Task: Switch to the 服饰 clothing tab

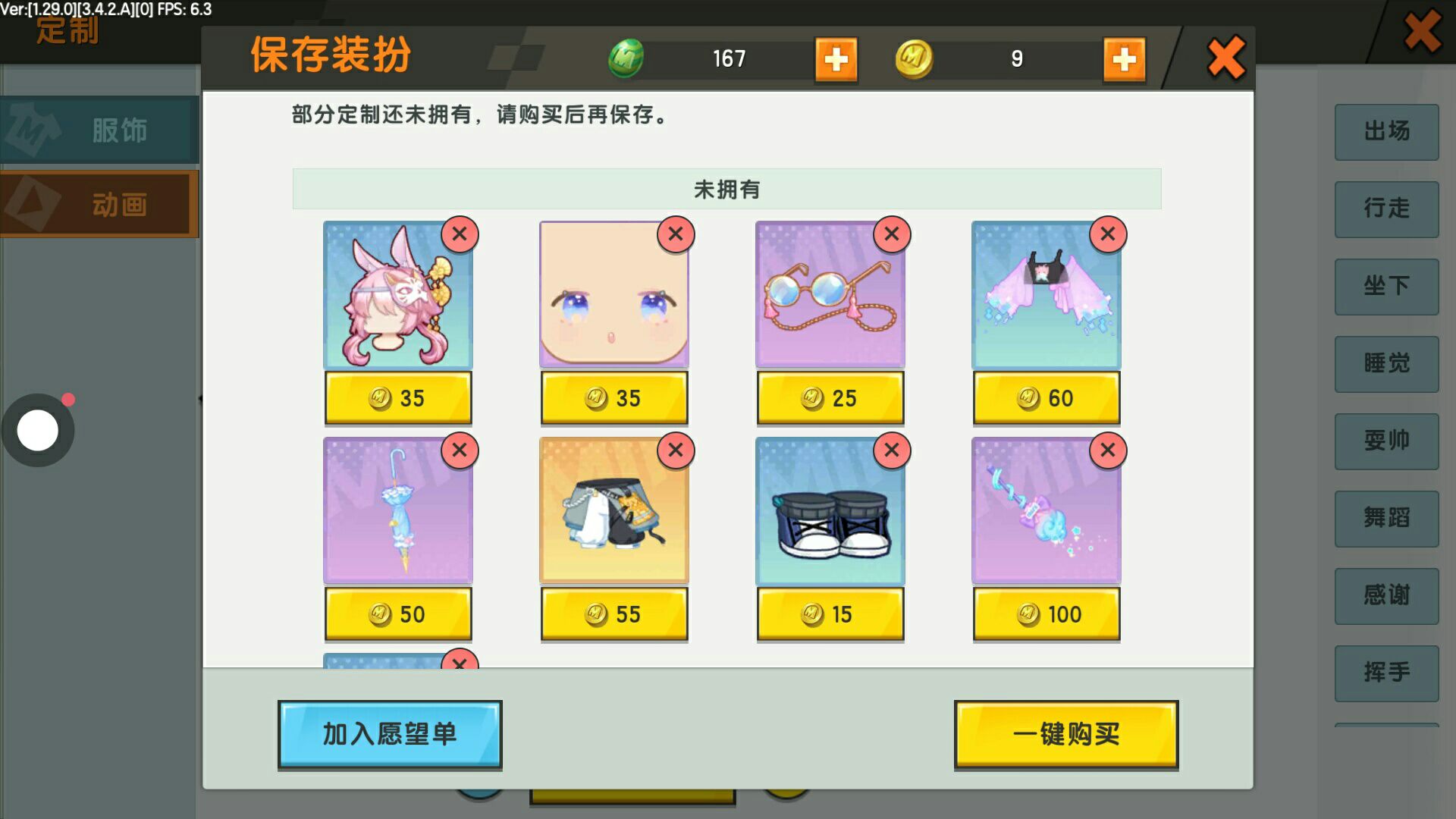Action: [x=99, y=130]
